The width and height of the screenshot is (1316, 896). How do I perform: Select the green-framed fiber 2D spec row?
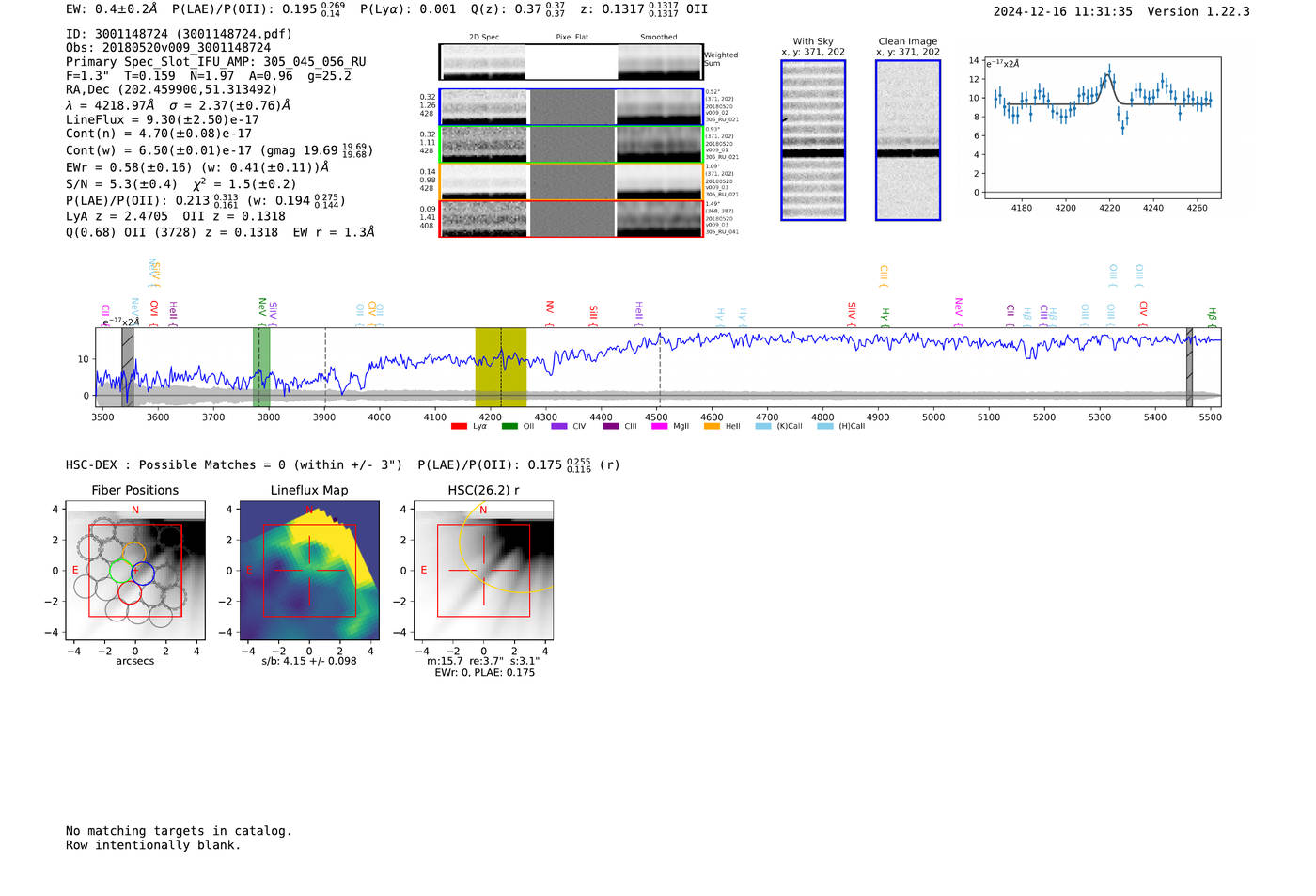point(571,145)
